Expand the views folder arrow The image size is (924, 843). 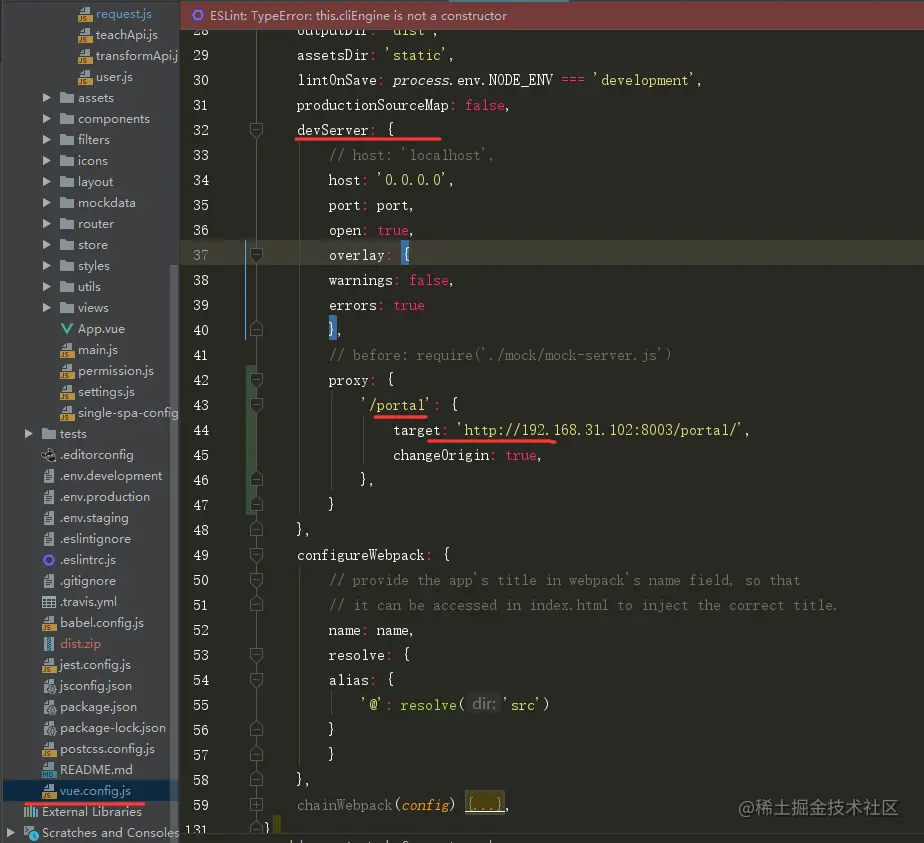tap(47, 308)
